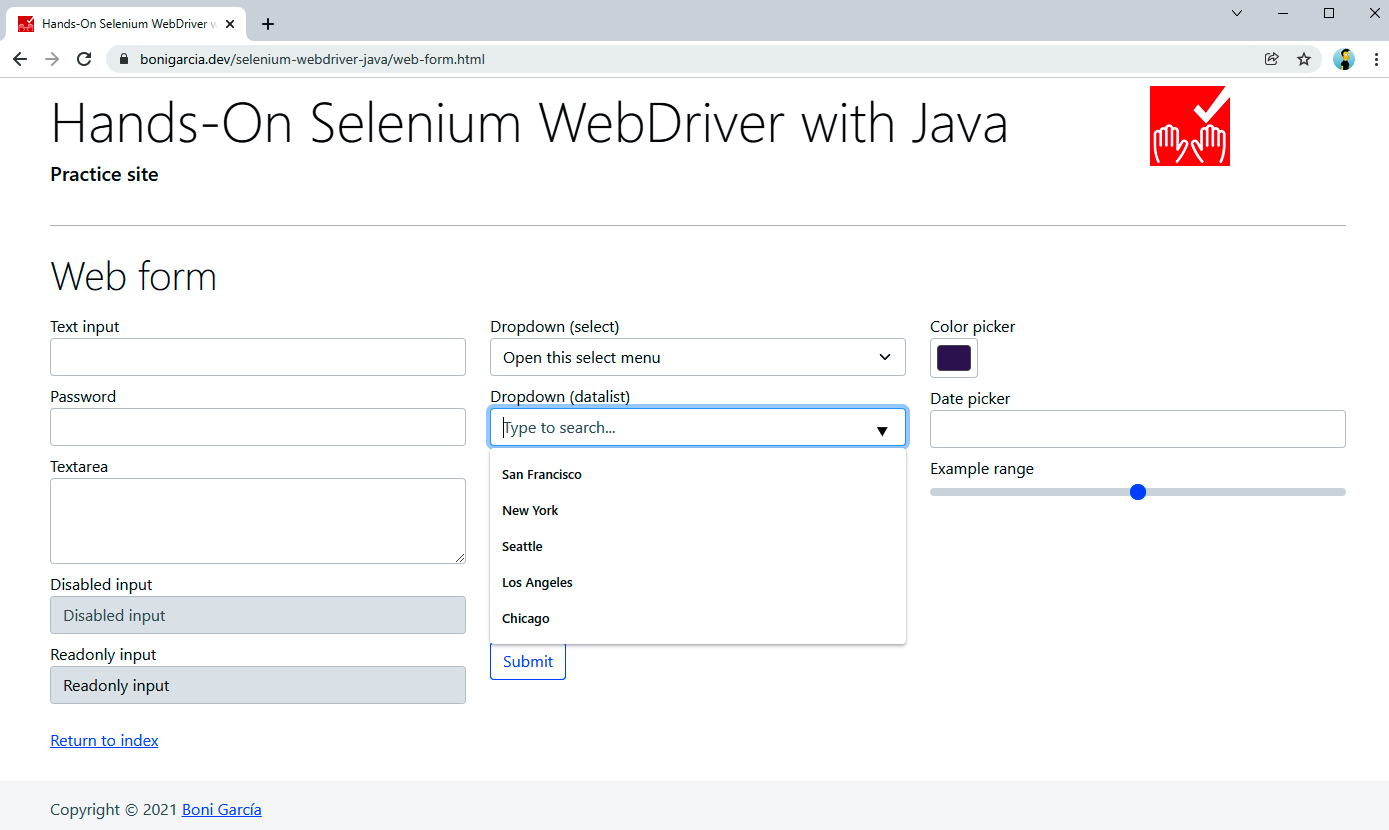Open the Dropdown (select) menu
Image resolution: width=1389 pixels, height=830 pixels.
point(697,357)
